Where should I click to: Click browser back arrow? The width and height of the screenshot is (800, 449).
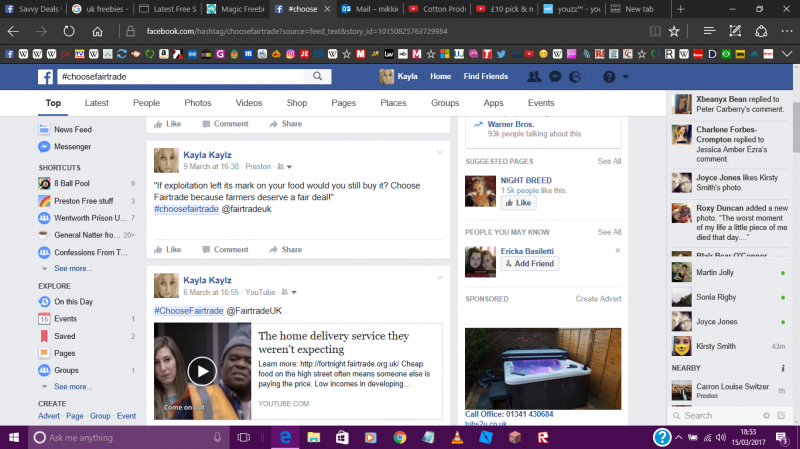(13, 31)
